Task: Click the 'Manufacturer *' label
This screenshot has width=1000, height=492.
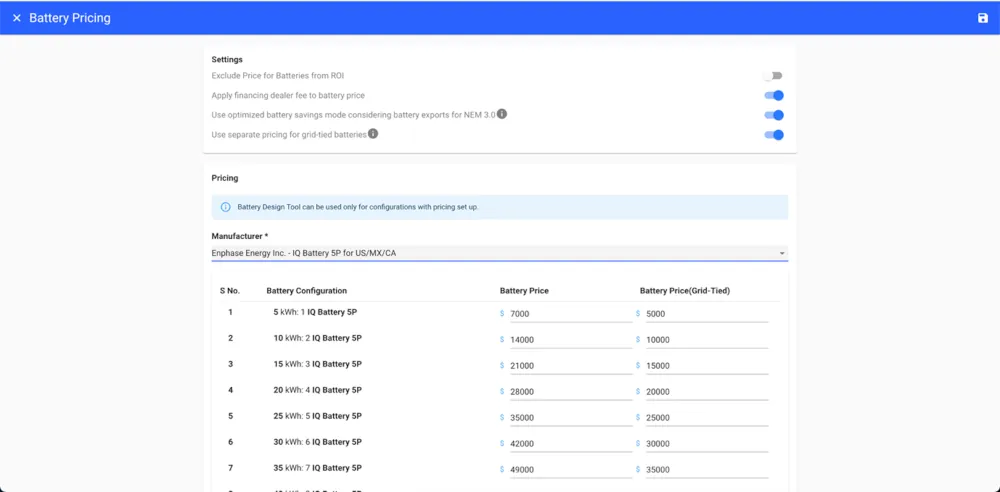Action: [x=240, y=236]
